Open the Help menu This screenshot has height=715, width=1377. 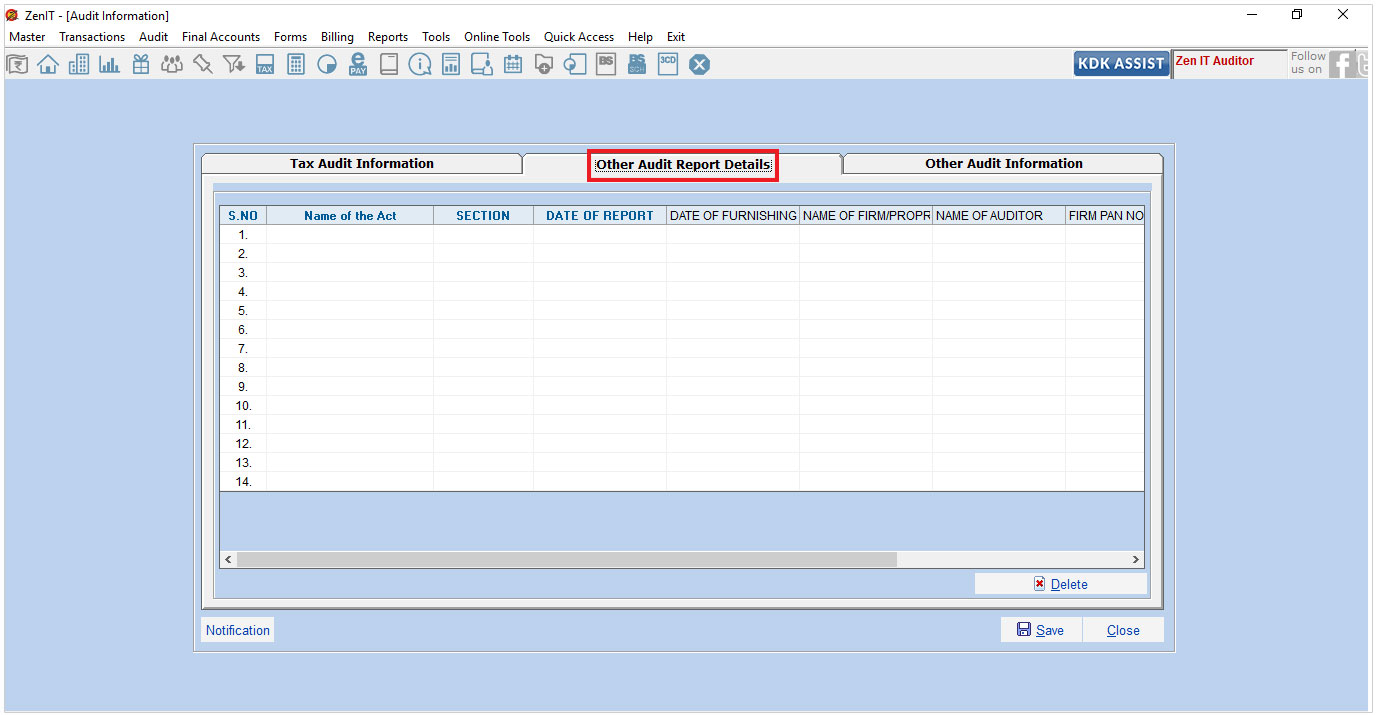coord(640,37)
